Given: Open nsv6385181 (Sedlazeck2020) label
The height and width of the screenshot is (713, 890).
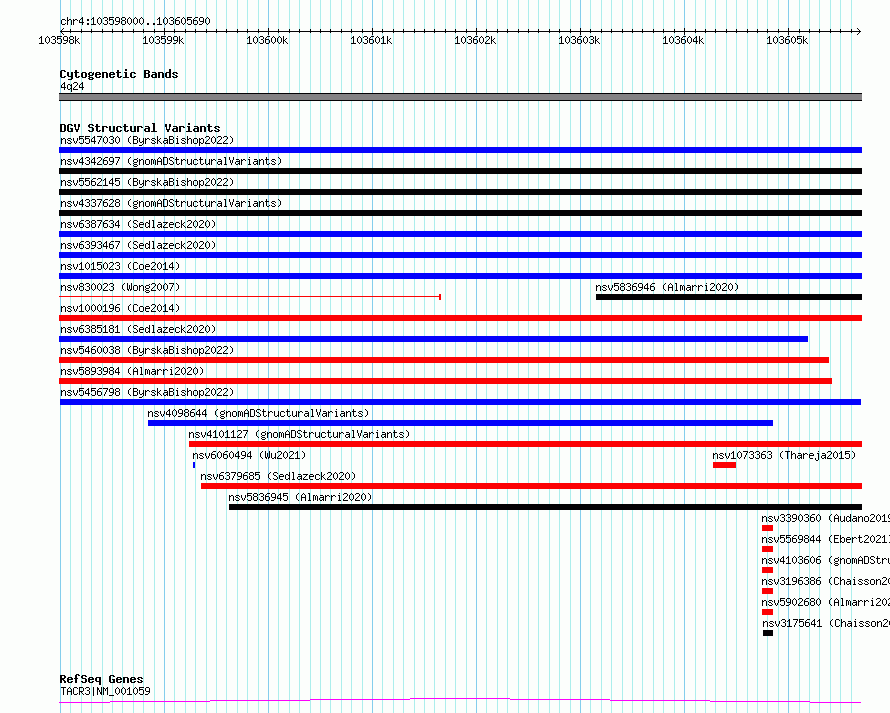Looking at the screenshot, I should click(x=138, y=329).
